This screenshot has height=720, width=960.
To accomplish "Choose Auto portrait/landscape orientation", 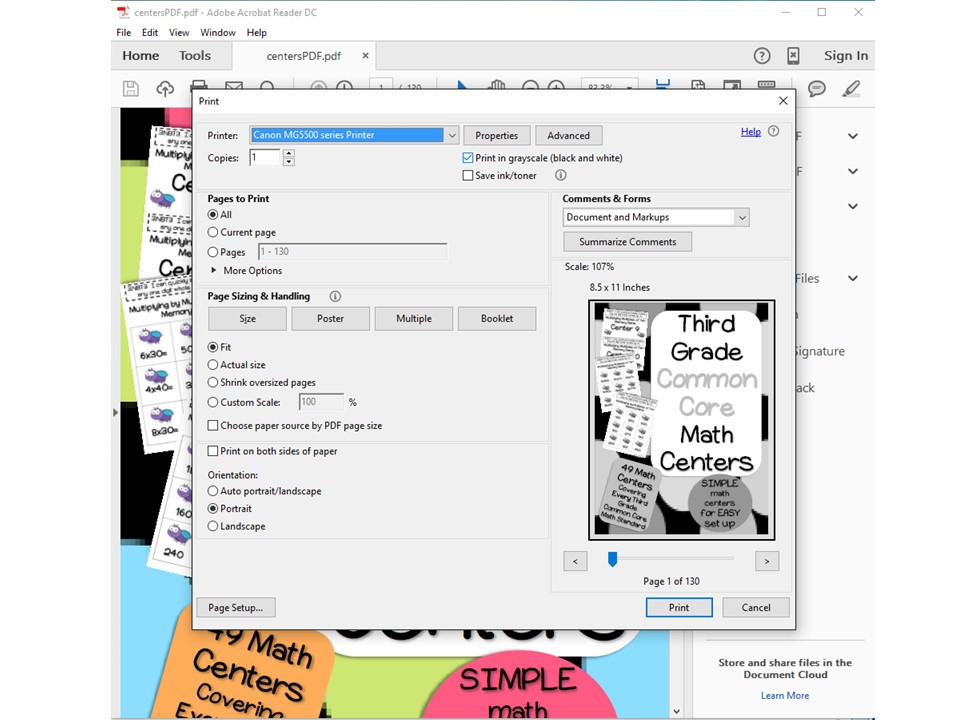I will pos(212,491).
